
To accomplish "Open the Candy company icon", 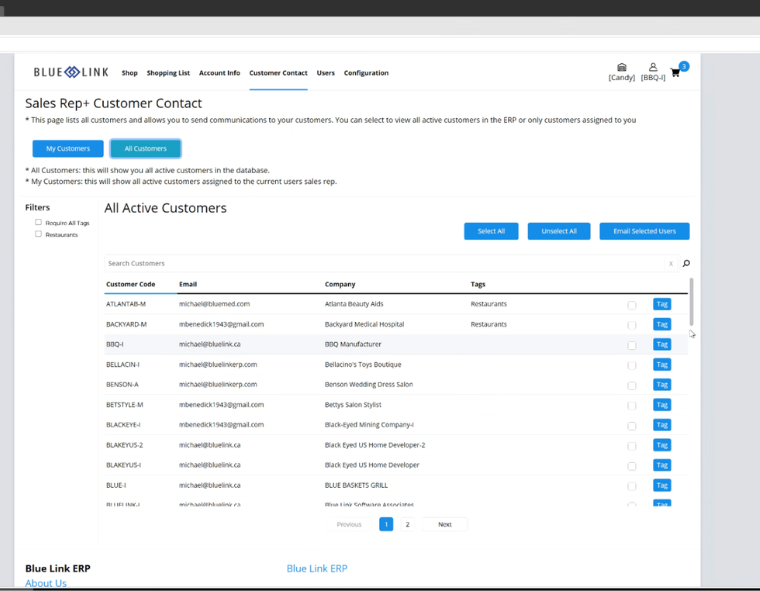I will (x=621, y=72).
